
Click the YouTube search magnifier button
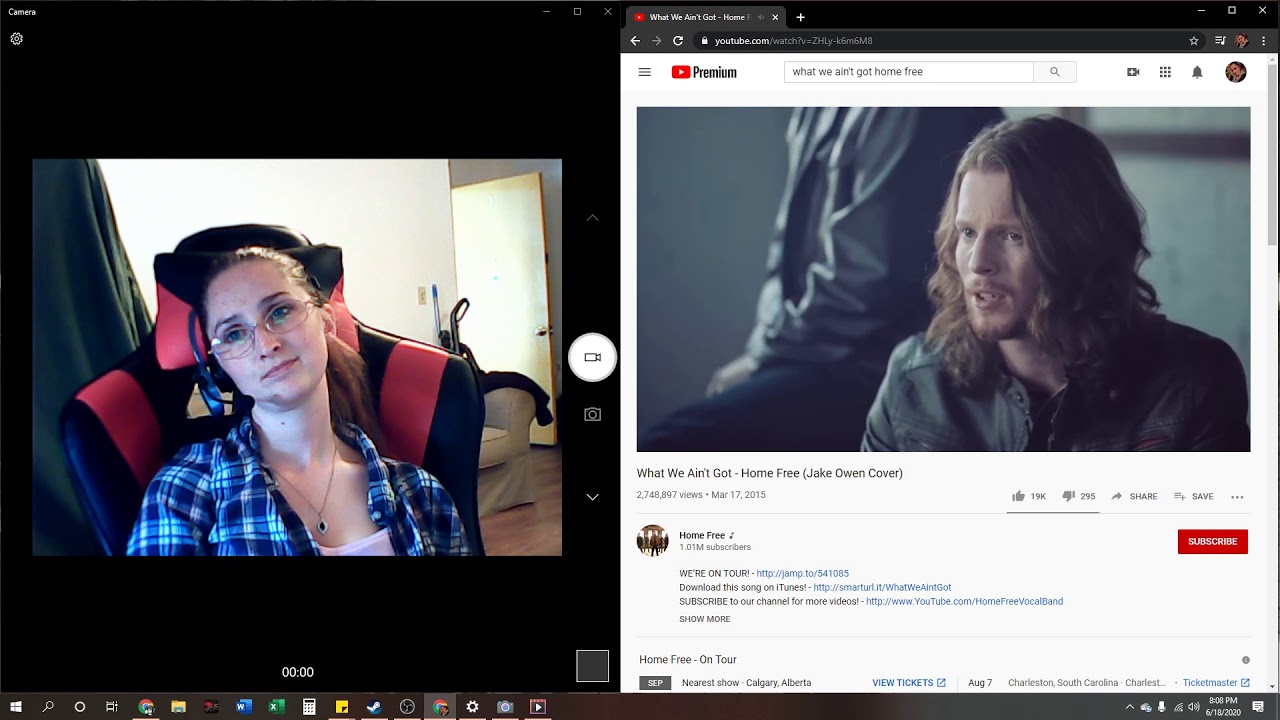(1055, 72)
